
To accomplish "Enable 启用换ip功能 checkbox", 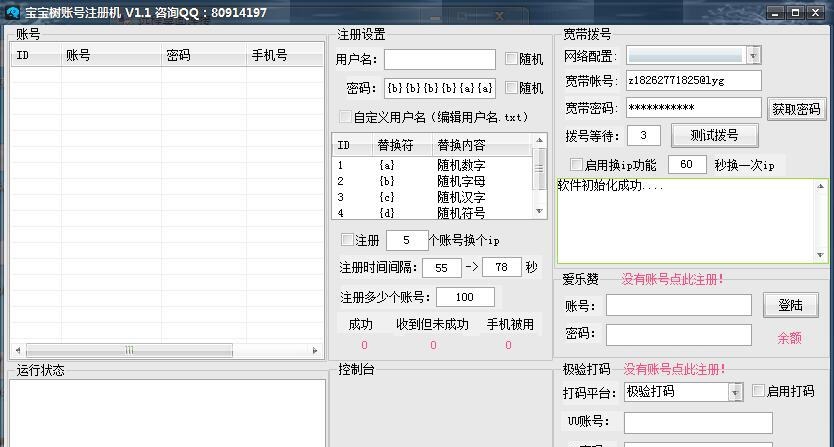I will tap(576, 164).
